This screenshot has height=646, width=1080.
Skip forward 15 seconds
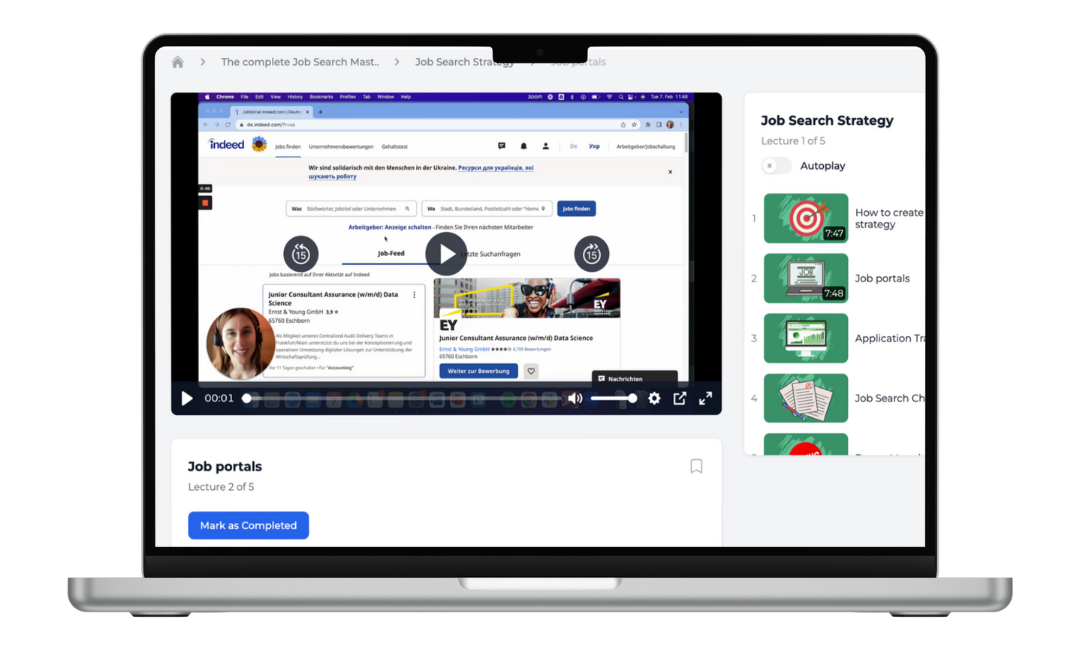(591, 254)
